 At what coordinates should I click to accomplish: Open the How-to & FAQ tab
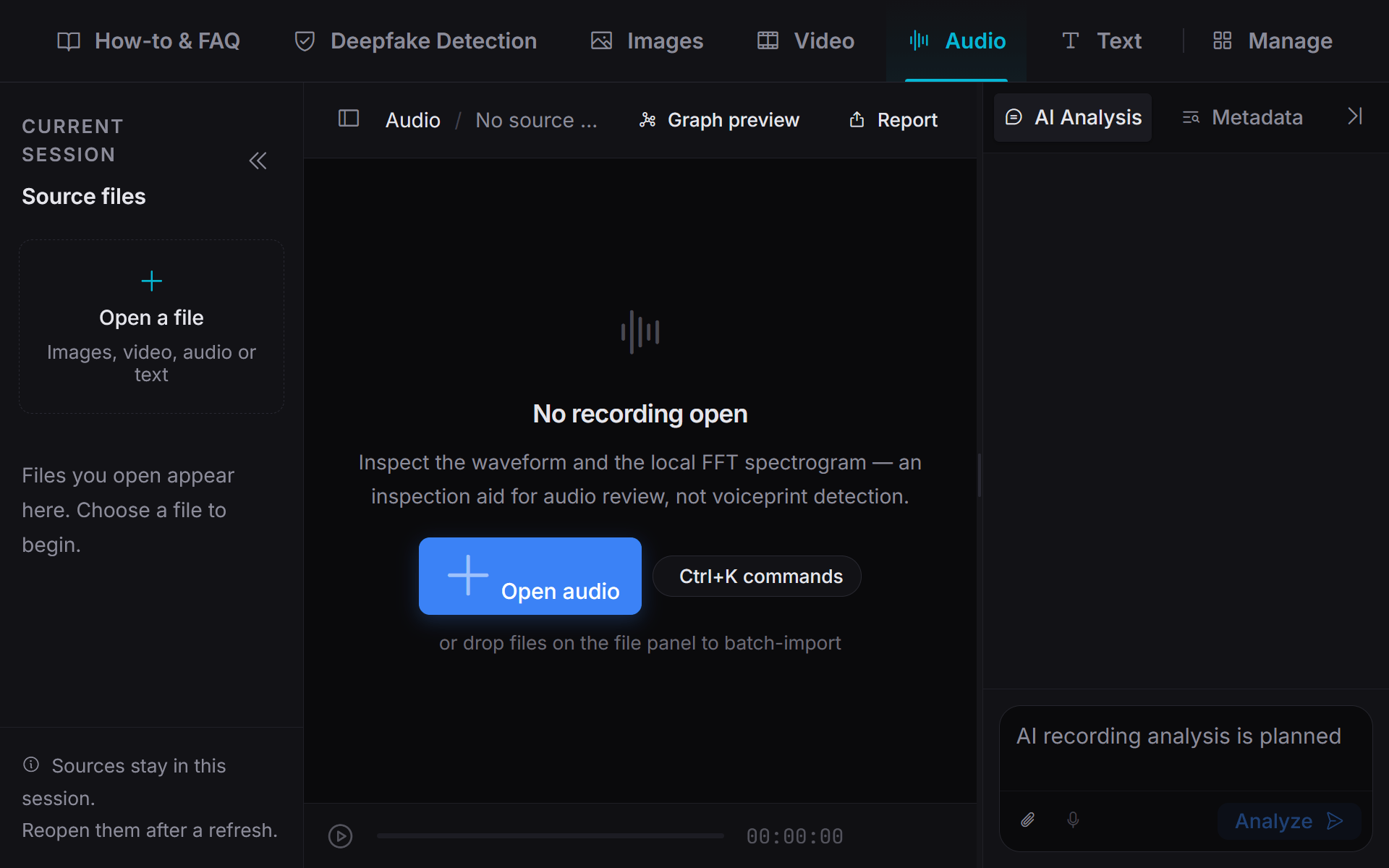tap(148, 41)
